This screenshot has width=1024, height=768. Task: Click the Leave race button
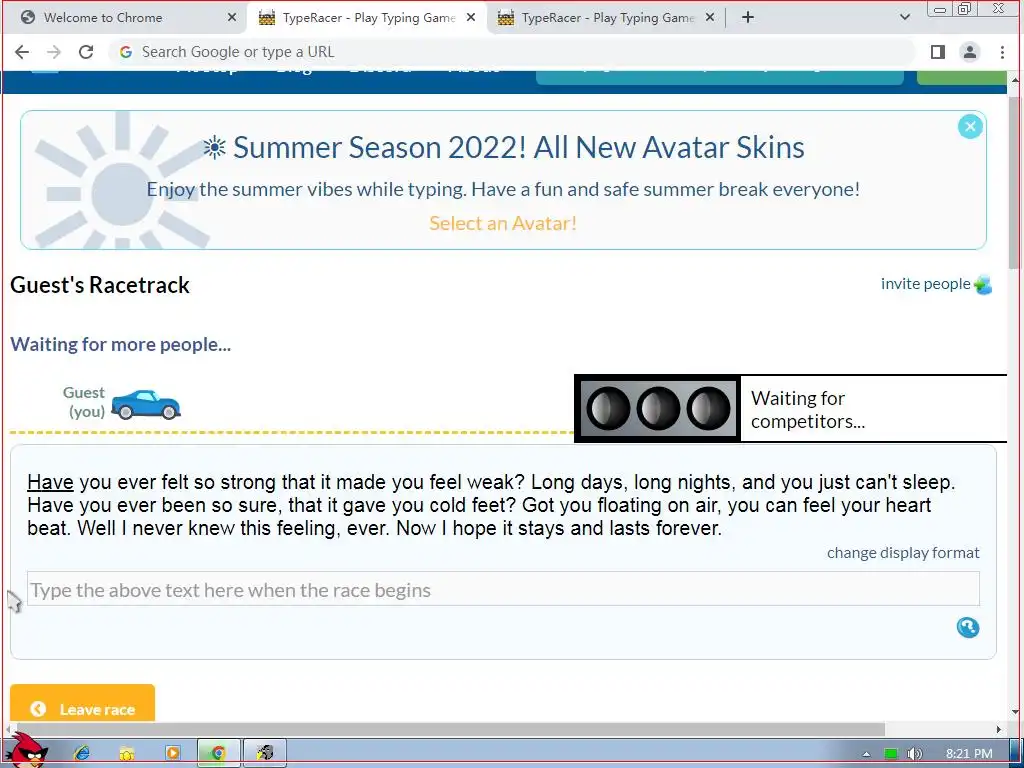click(82, 704)
